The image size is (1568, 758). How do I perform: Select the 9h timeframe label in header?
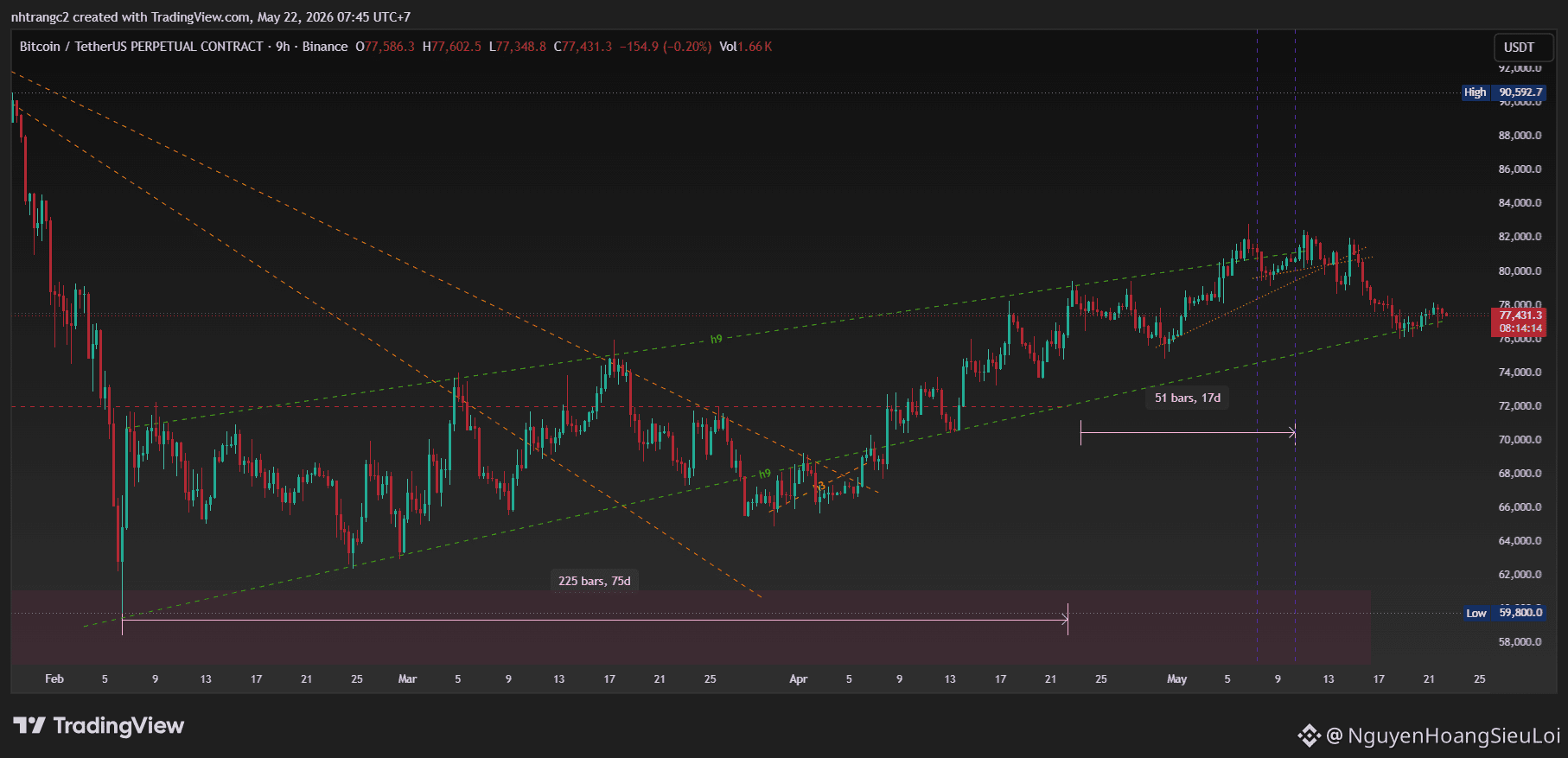pyautogui.click(x=283, y=47)
